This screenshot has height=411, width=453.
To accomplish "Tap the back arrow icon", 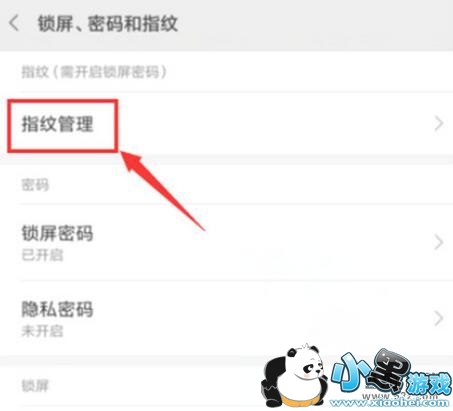I will tap(14, 24).
